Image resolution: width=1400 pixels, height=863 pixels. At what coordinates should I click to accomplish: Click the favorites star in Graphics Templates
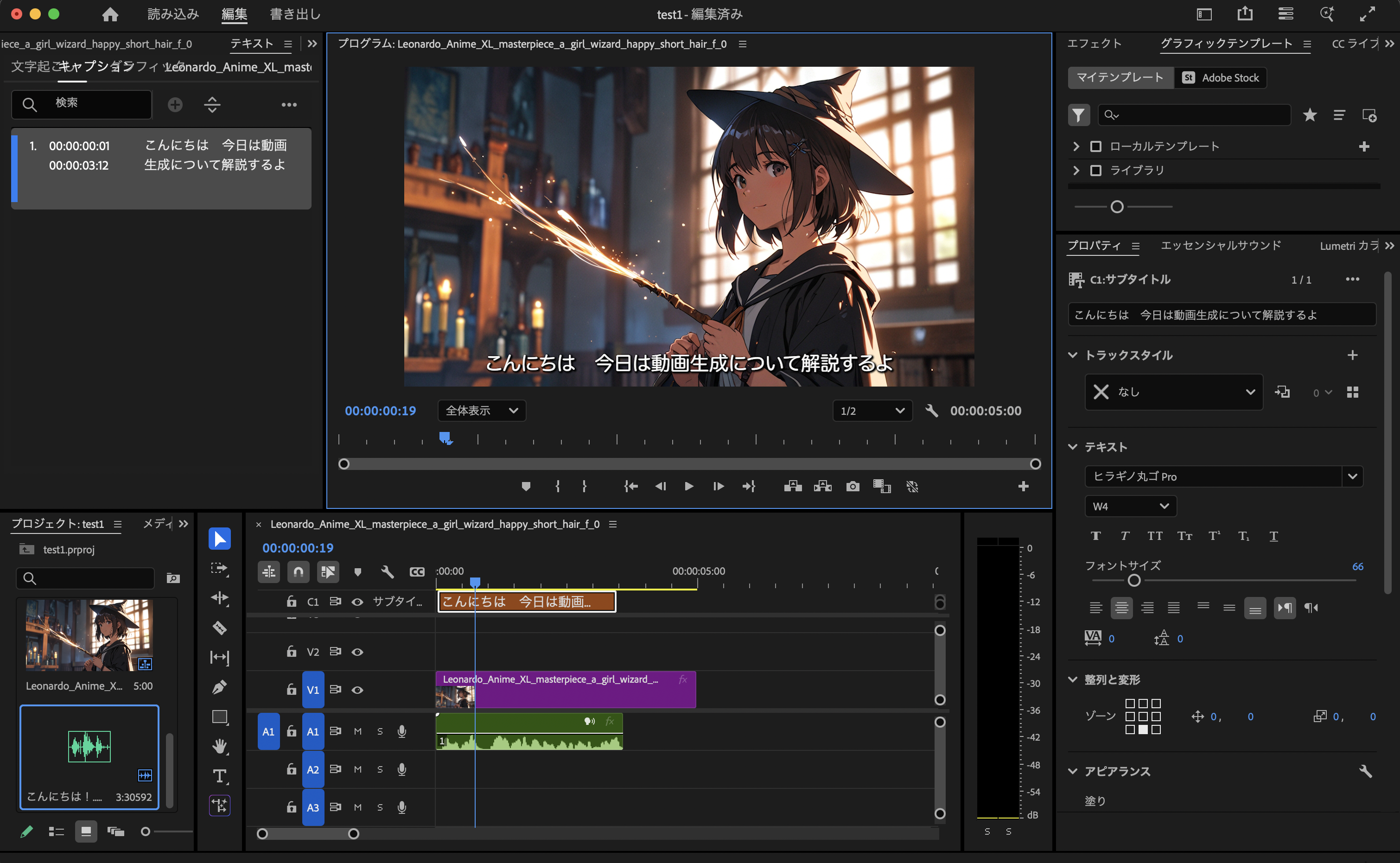click(1310, 115)
